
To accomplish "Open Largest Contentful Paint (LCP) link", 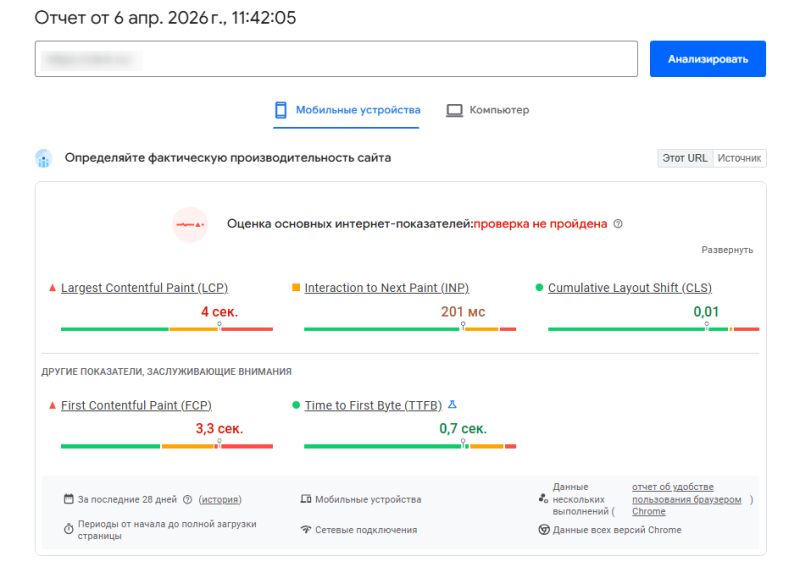I will tap(144, 288).
